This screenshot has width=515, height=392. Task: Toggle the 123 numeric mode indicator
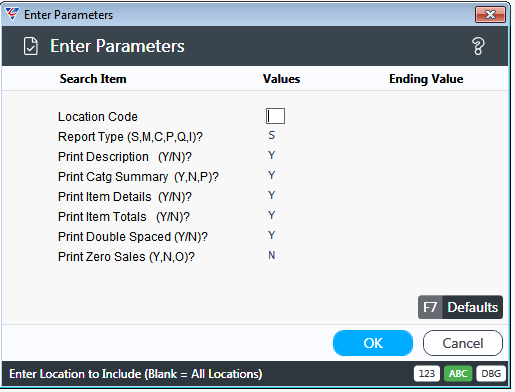click(x=427, y=374)
